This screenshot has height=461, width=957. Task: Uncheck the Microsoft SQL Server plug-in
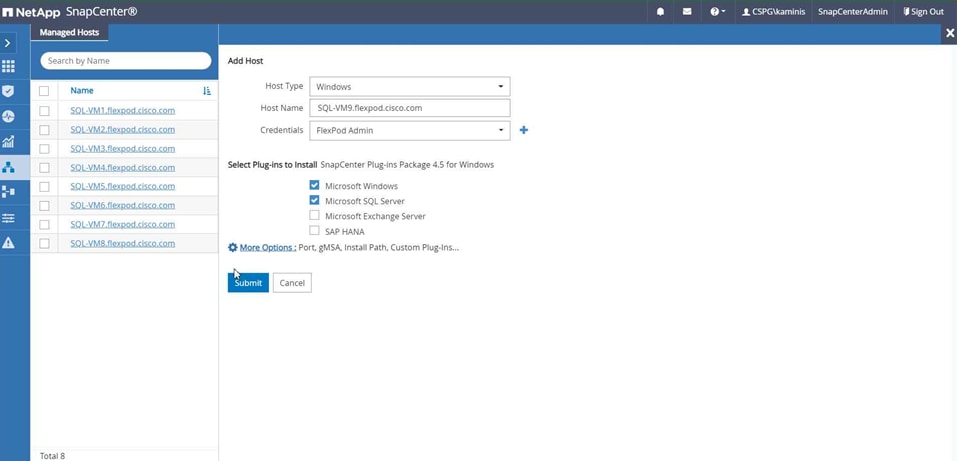pyautogui.click(x=314, y=200)
